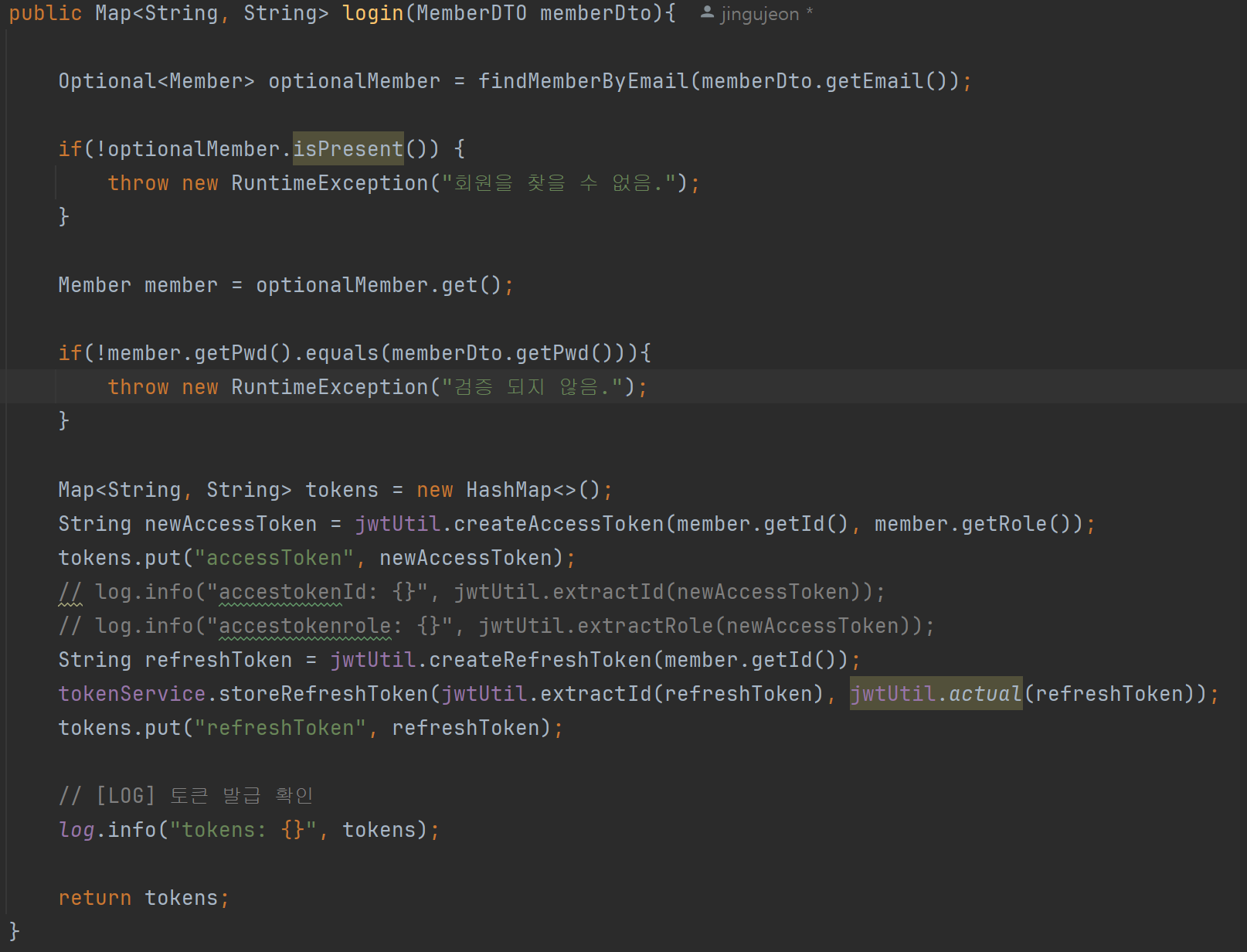The image size is (1247, 952).
Task: Select the highlighted "isPresent" method call
Action: point(348,148)
